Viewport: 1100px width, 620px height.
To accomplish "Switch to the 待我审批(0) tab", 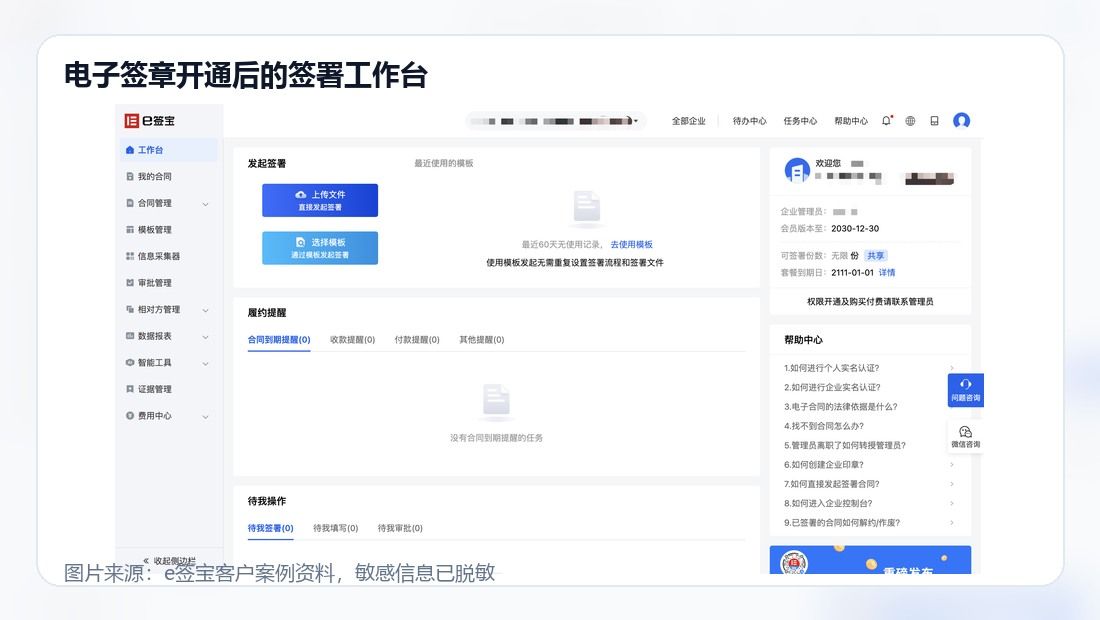I will [x=400, y=528].
